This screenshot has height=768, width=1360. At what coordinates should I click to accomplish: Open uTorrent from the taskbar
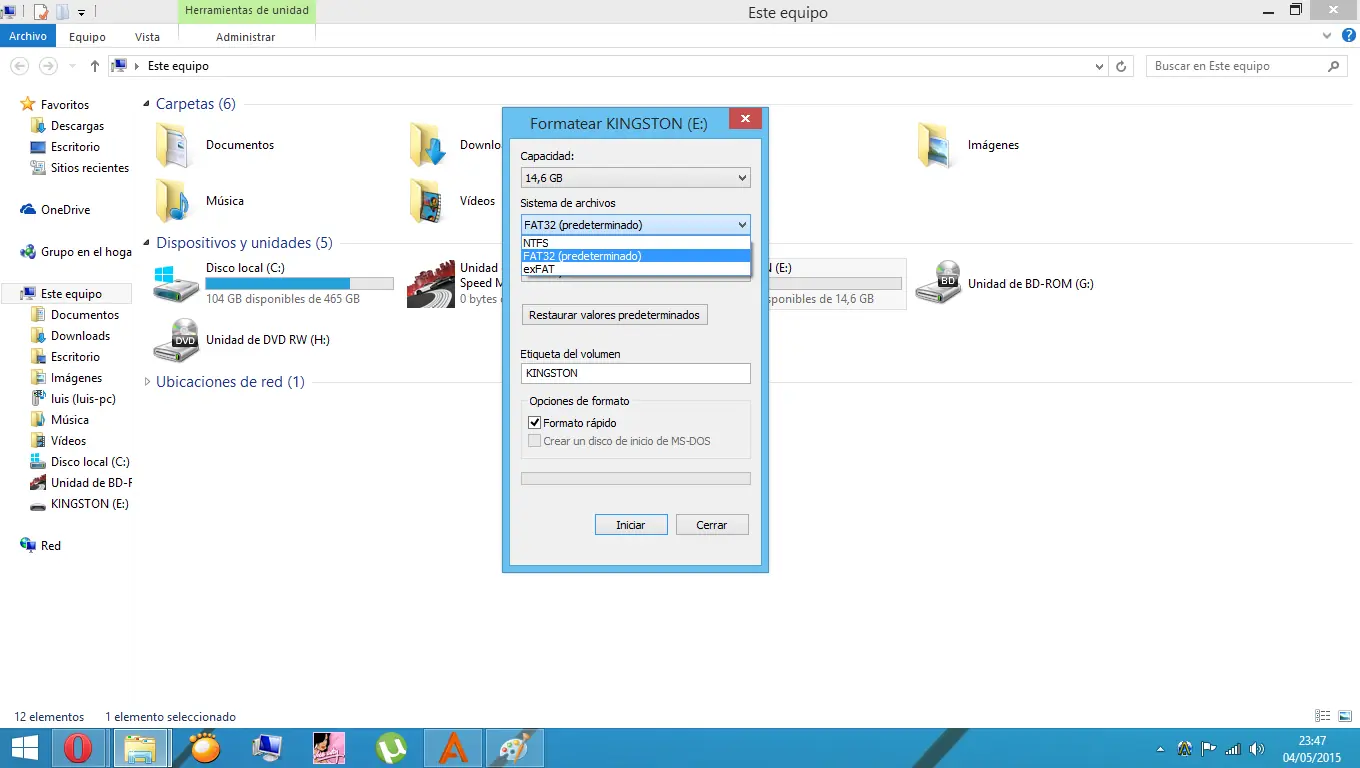pos(392,748)
